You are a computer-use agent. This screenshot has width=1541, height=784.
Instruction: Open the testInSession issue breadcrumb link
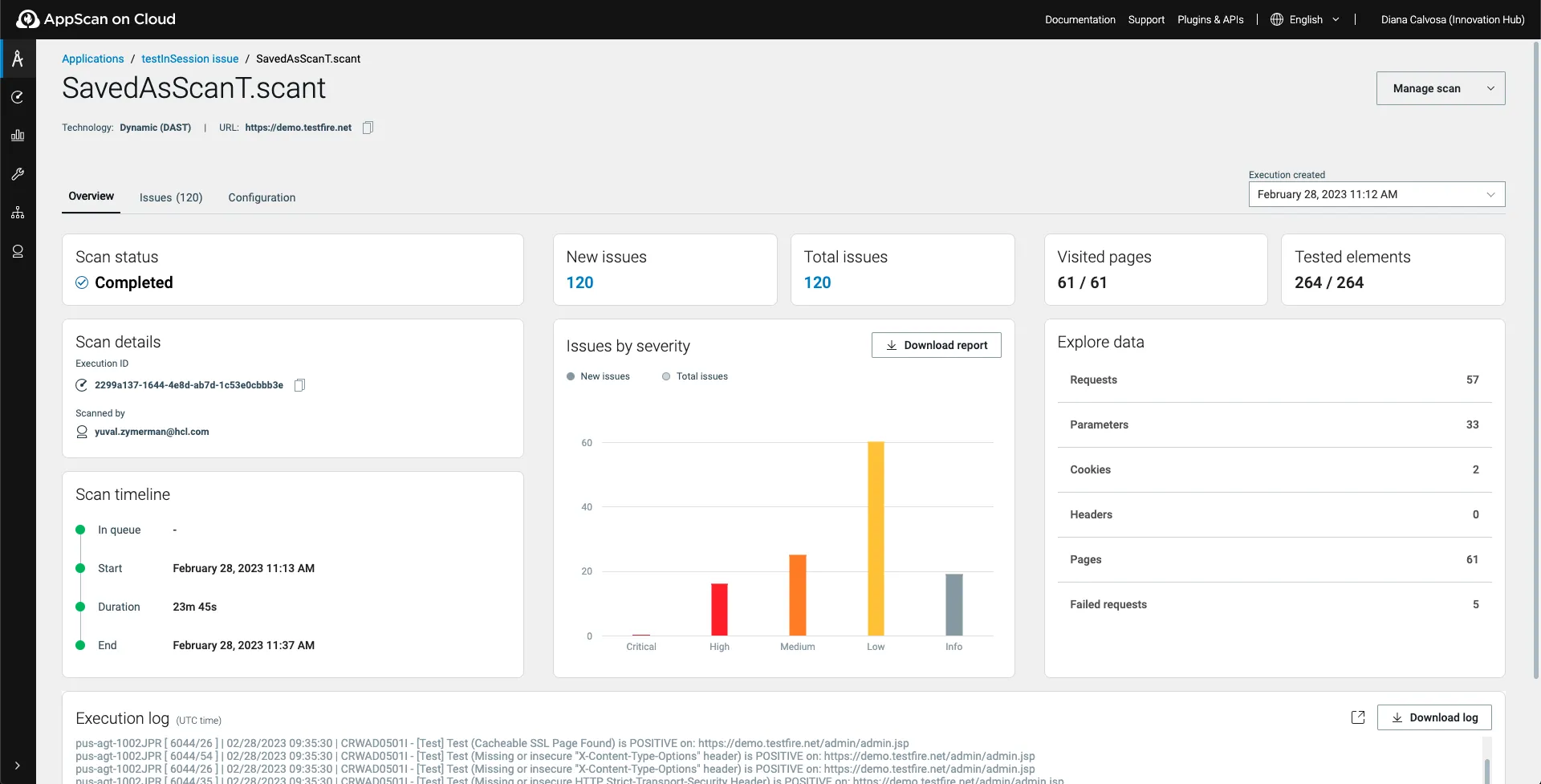pos(189,59)
